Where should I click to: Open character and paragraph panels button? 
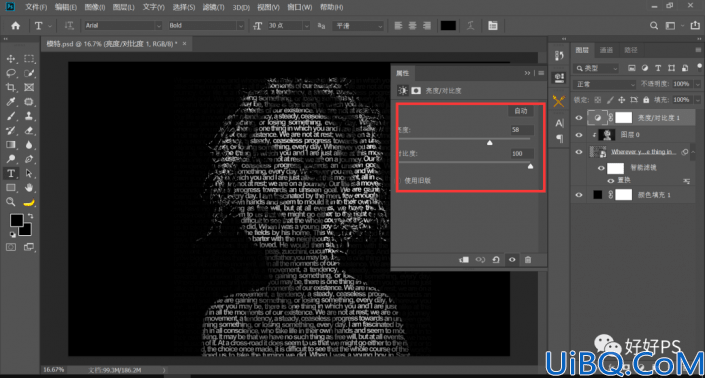(493, 26)
